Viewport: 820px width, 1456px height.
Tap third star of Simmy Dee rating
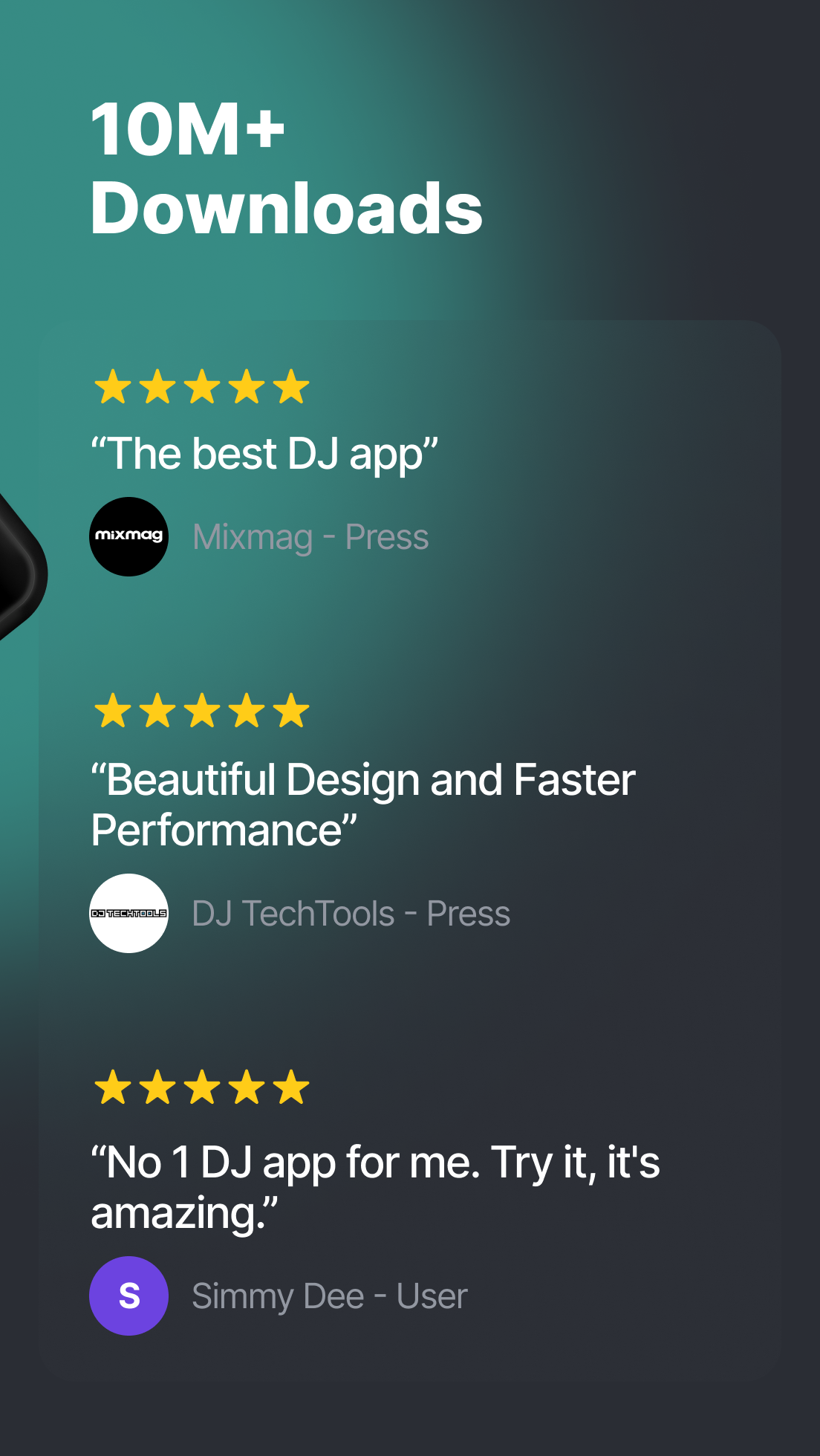click(202, 1087)
